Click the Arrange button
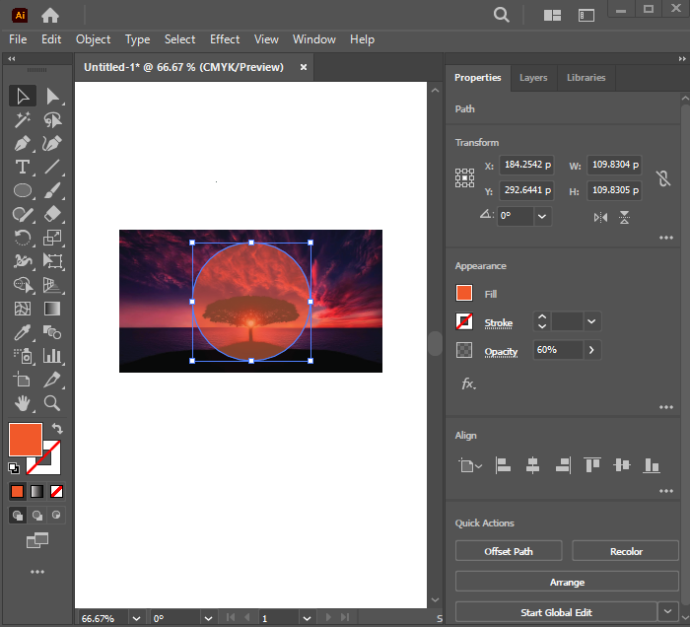 pos(567,582)
